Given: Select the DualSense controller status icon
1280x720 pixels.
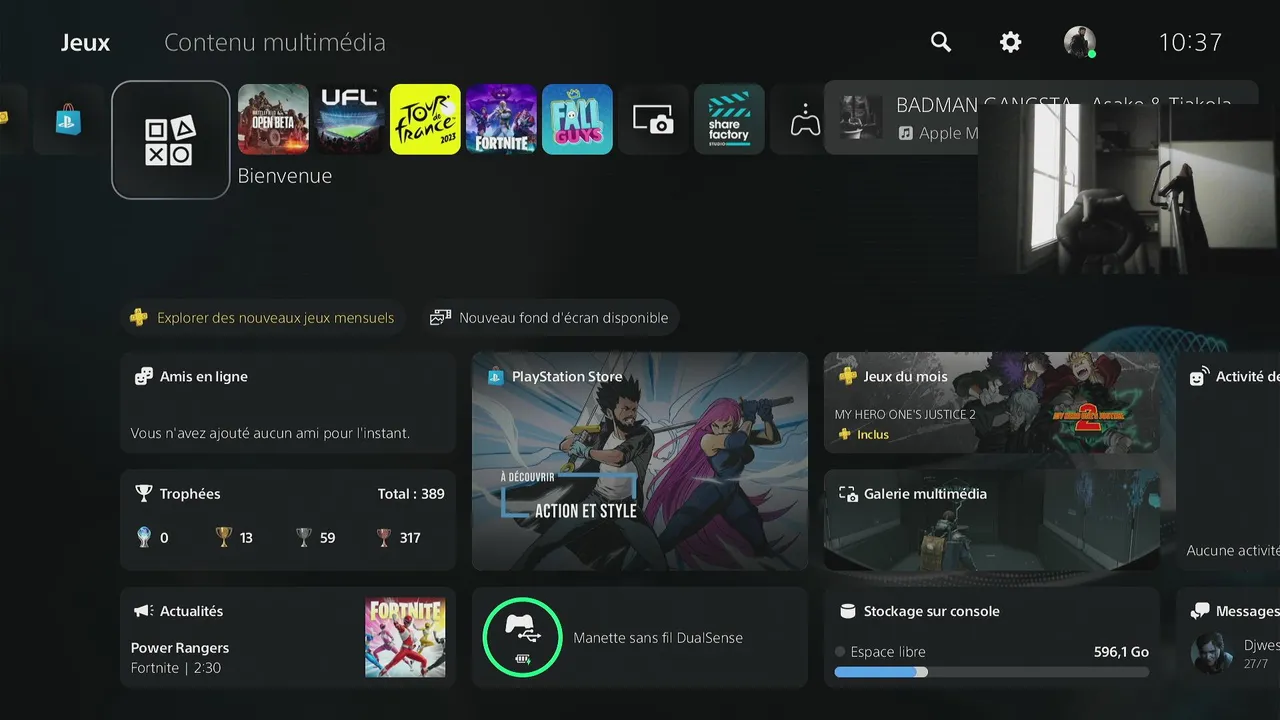Looking at the screenshot, I should click(522, 637).
